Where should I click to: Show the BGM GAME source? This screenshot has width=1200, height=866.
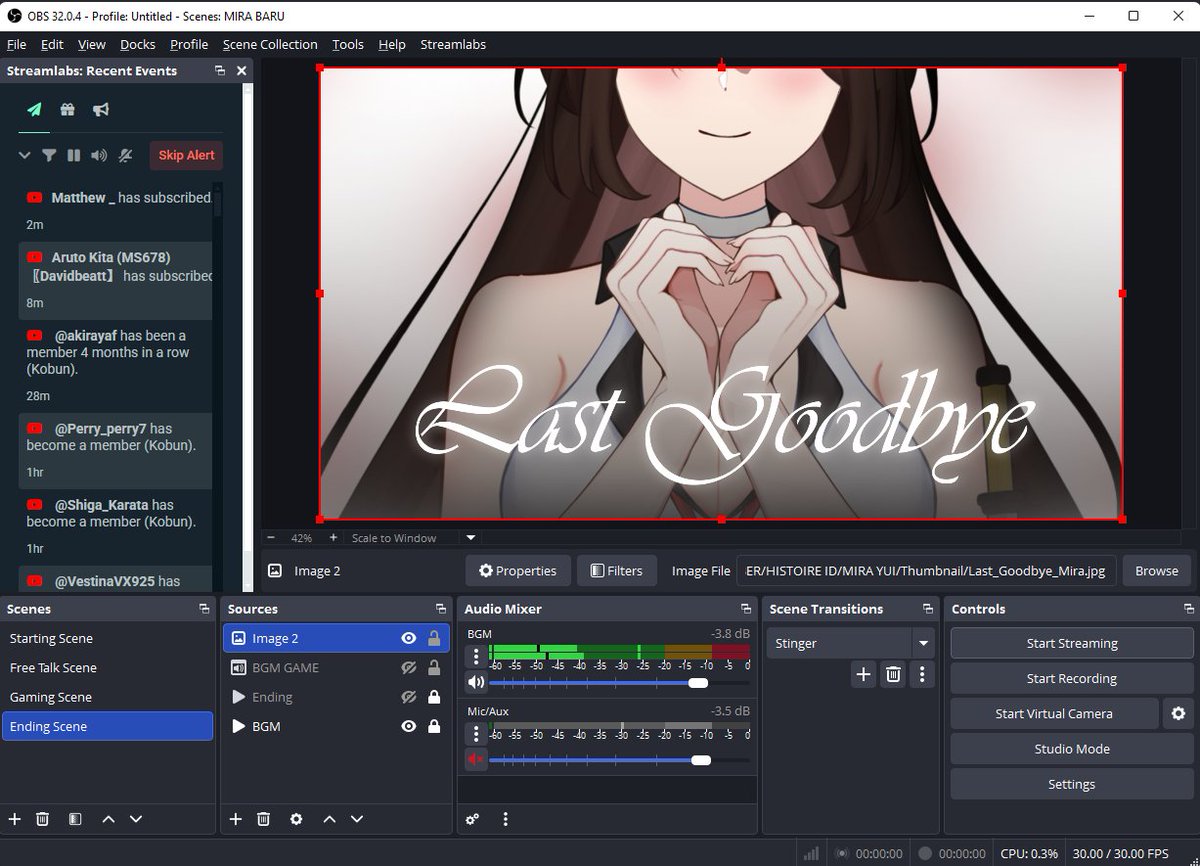pyautogui.click(x=408, y=667)
